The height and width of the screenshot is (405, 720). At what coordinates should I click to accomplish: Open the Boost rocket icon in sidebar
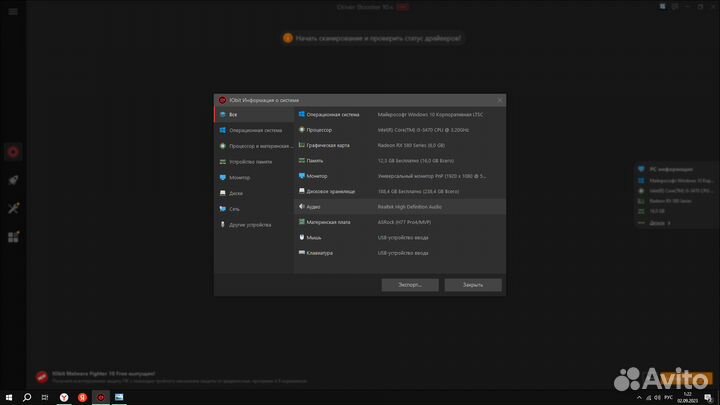coord(13,180)
